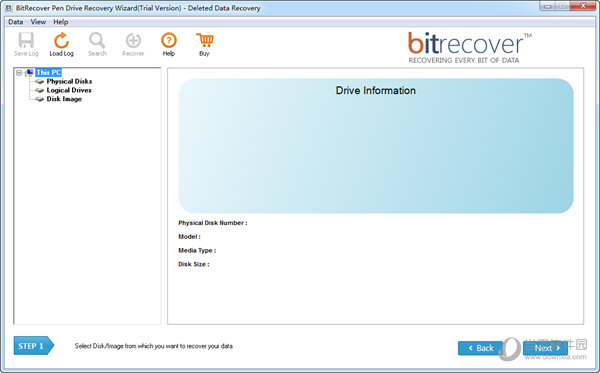
Task: Click the Drive Information heading
Action: 375,91
